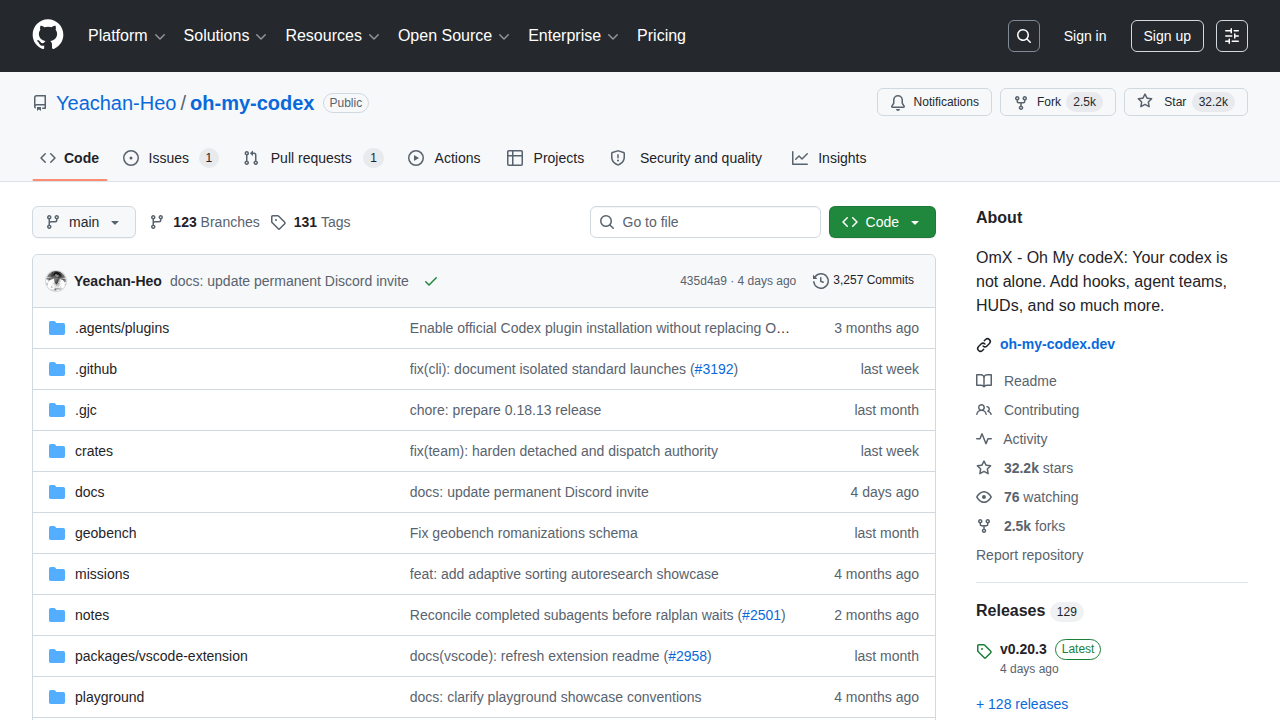The height and width of the screenshot is (720, 1280).
Task: Click the repository book icon beside Yeachan-Heo
Action: click(40, 103)
